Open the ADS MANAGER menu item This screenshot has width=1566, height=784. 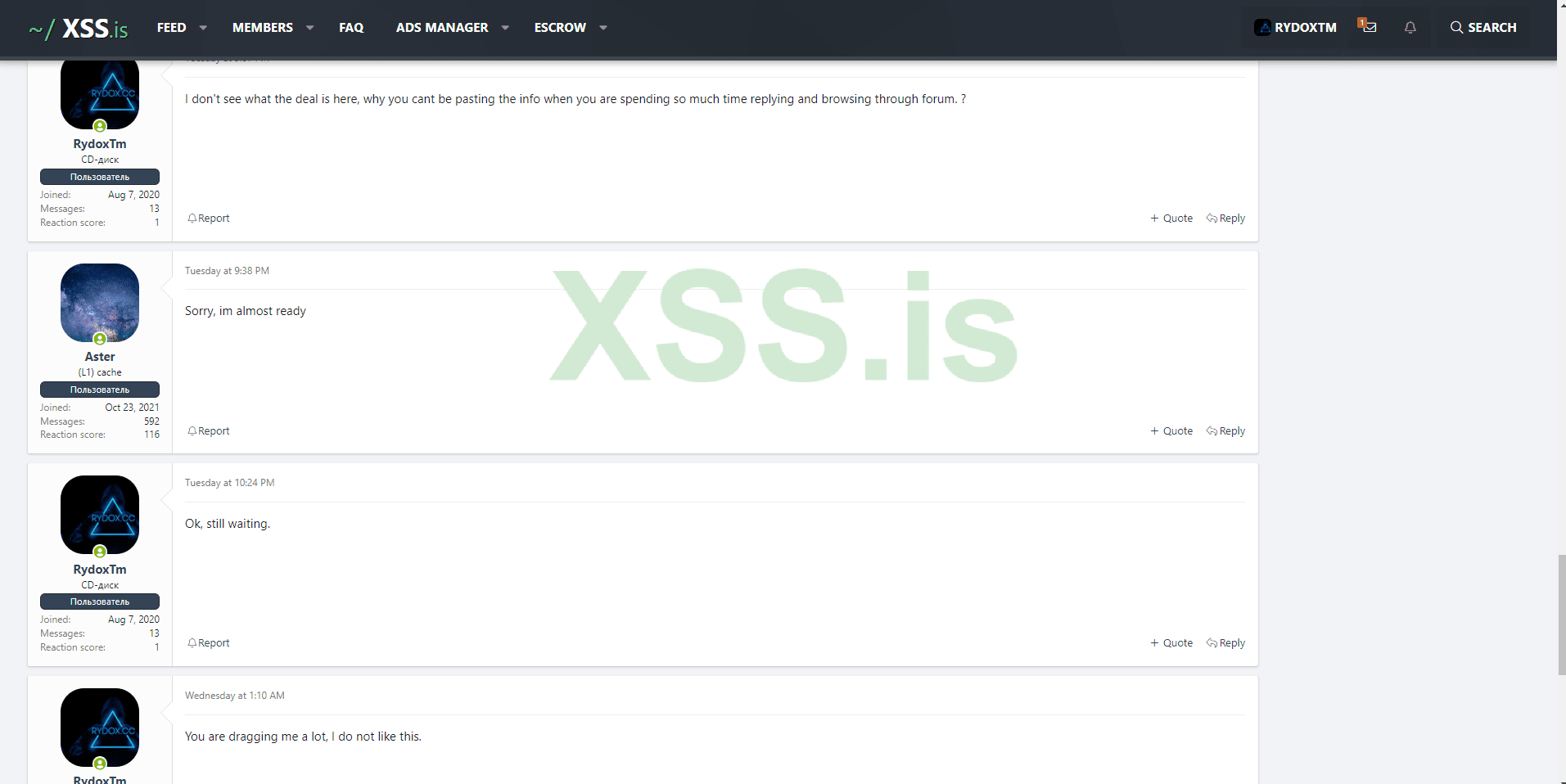pos(442,28)
